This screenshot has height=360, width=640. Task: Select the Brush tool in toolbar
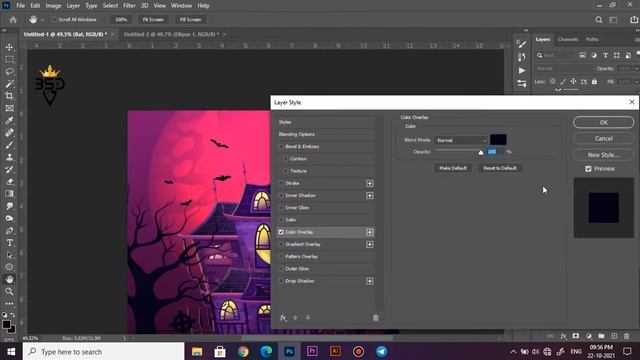9,145
